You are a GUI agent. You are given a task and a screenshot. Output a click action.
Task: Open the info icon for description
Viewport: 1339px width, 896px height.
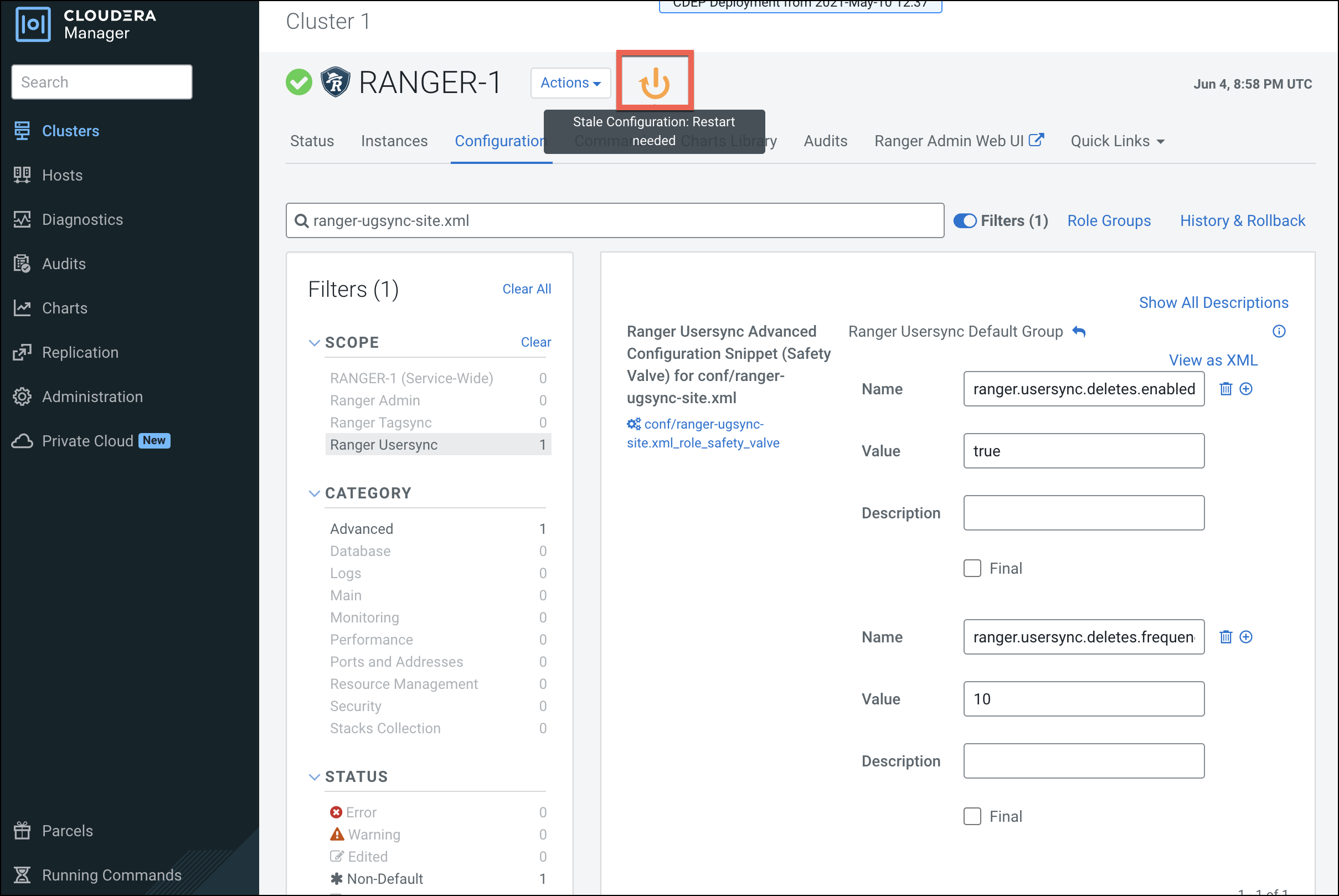[1279, 331]
